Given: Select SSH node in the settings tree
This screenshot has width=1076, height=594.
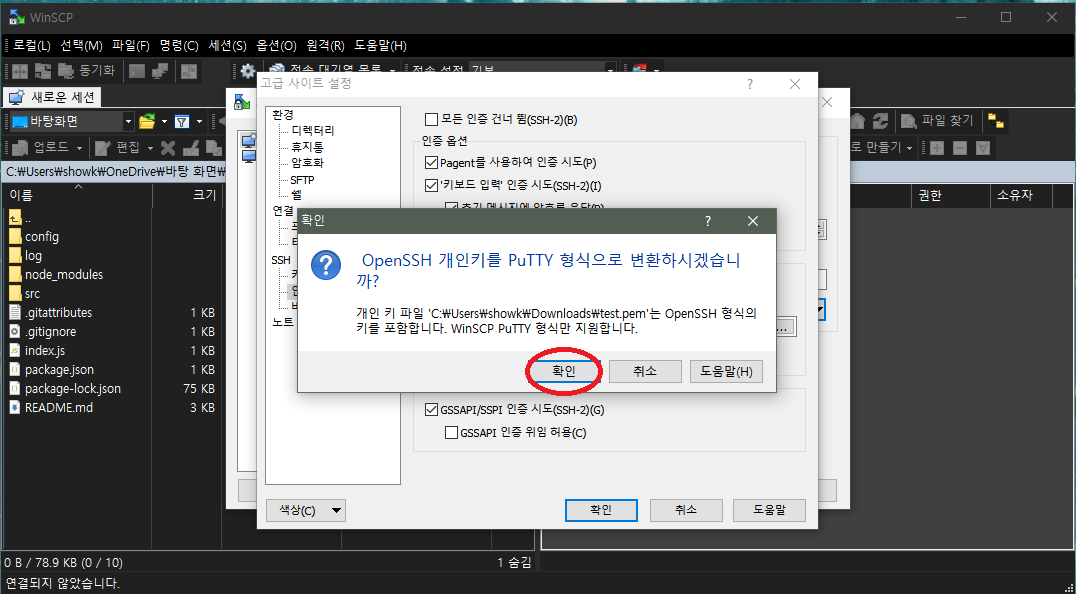Looking at the screenshot, I should click(281, 260).
